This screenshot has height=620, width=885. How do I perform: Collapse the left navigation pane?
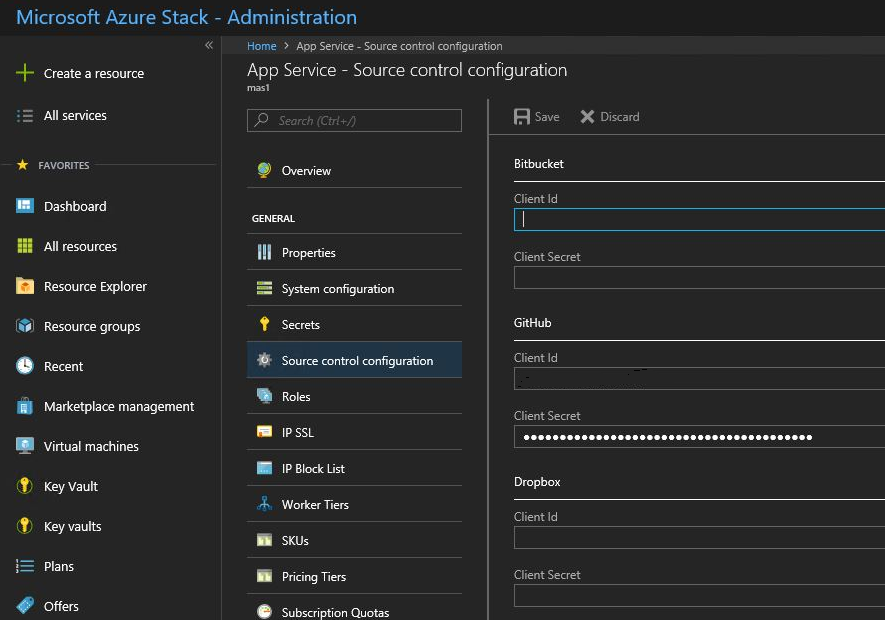coord(210,44)
